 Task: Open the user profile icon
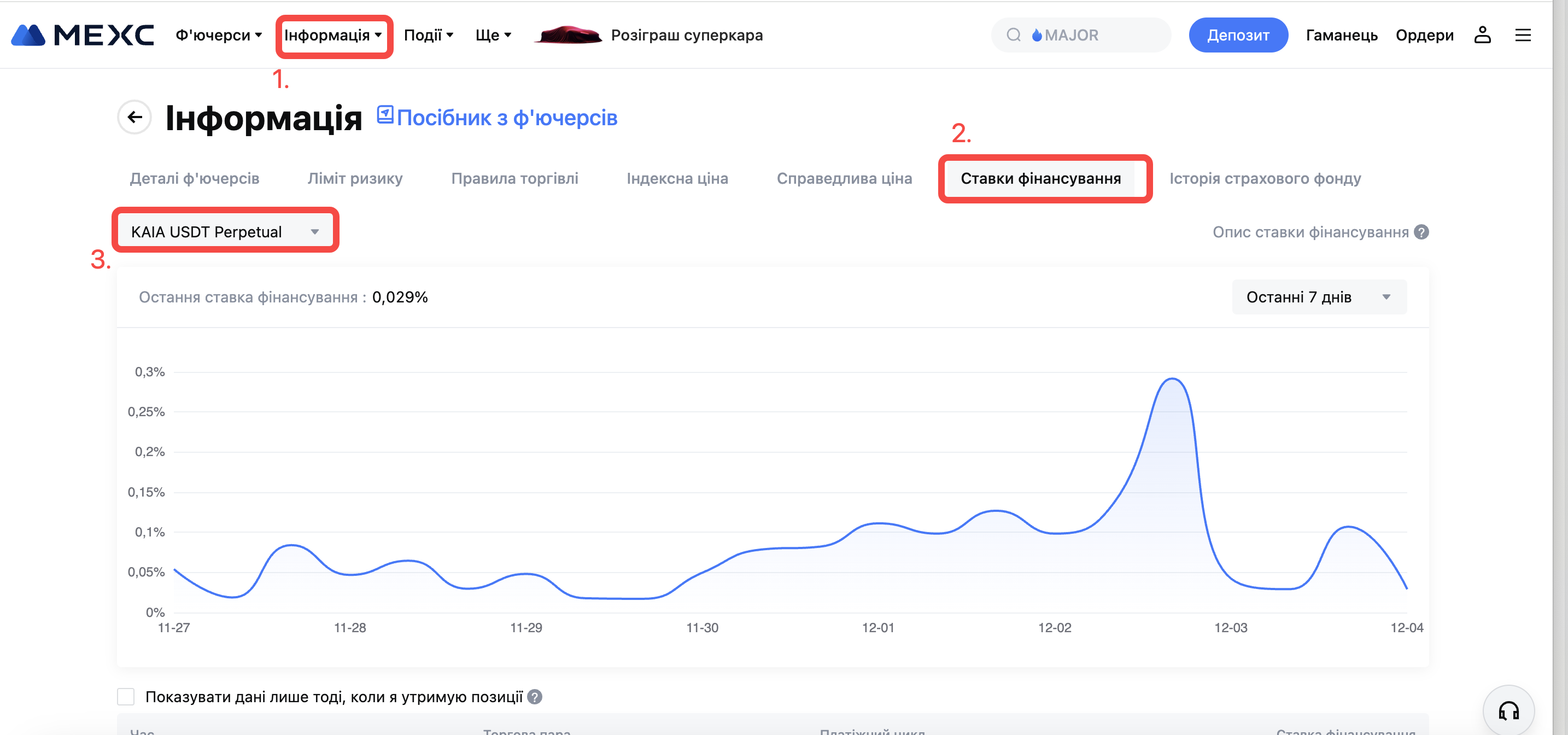[1482, 36]
